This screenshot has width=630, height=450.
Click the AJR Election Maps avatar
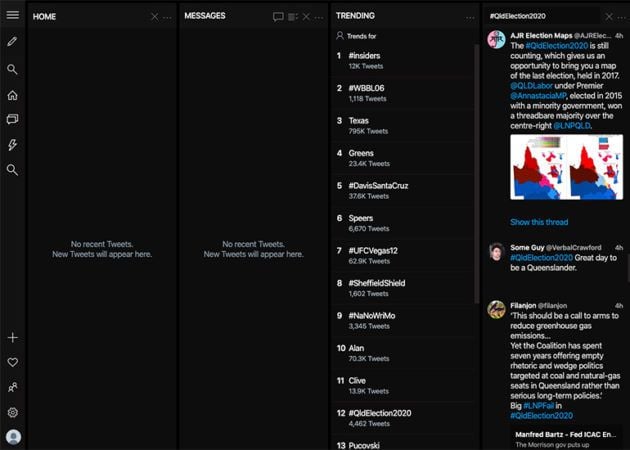click(x=496, y=39)
